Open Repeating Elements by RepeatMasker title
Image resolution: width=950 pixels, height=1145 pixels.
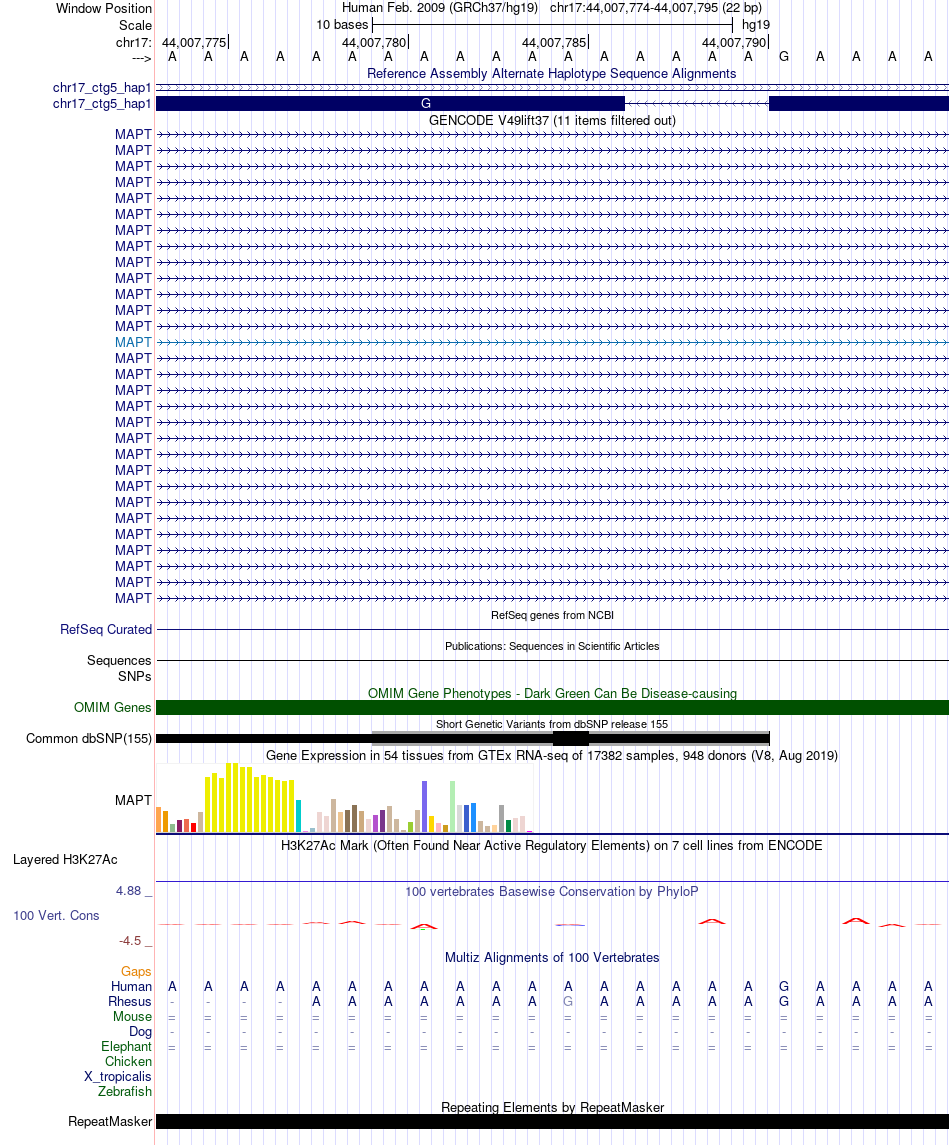pyautogui.click(x=552, y=1108)
